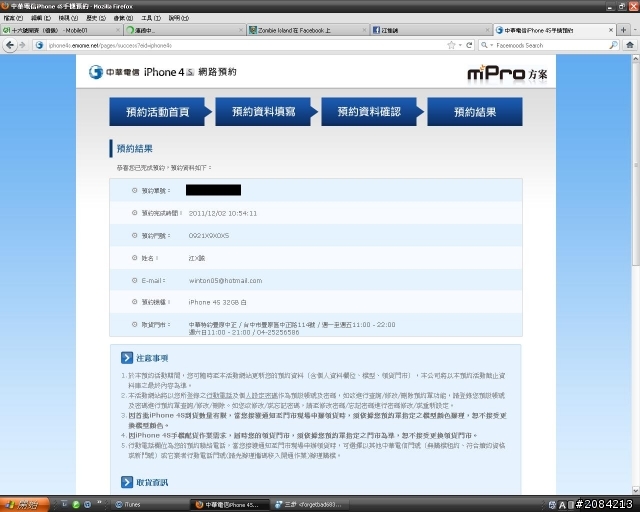Open the list all tabs dropdown
Image resolution: width=640 pixels, height=512 pixels.
pyautogui.click(x=635, y=30)
